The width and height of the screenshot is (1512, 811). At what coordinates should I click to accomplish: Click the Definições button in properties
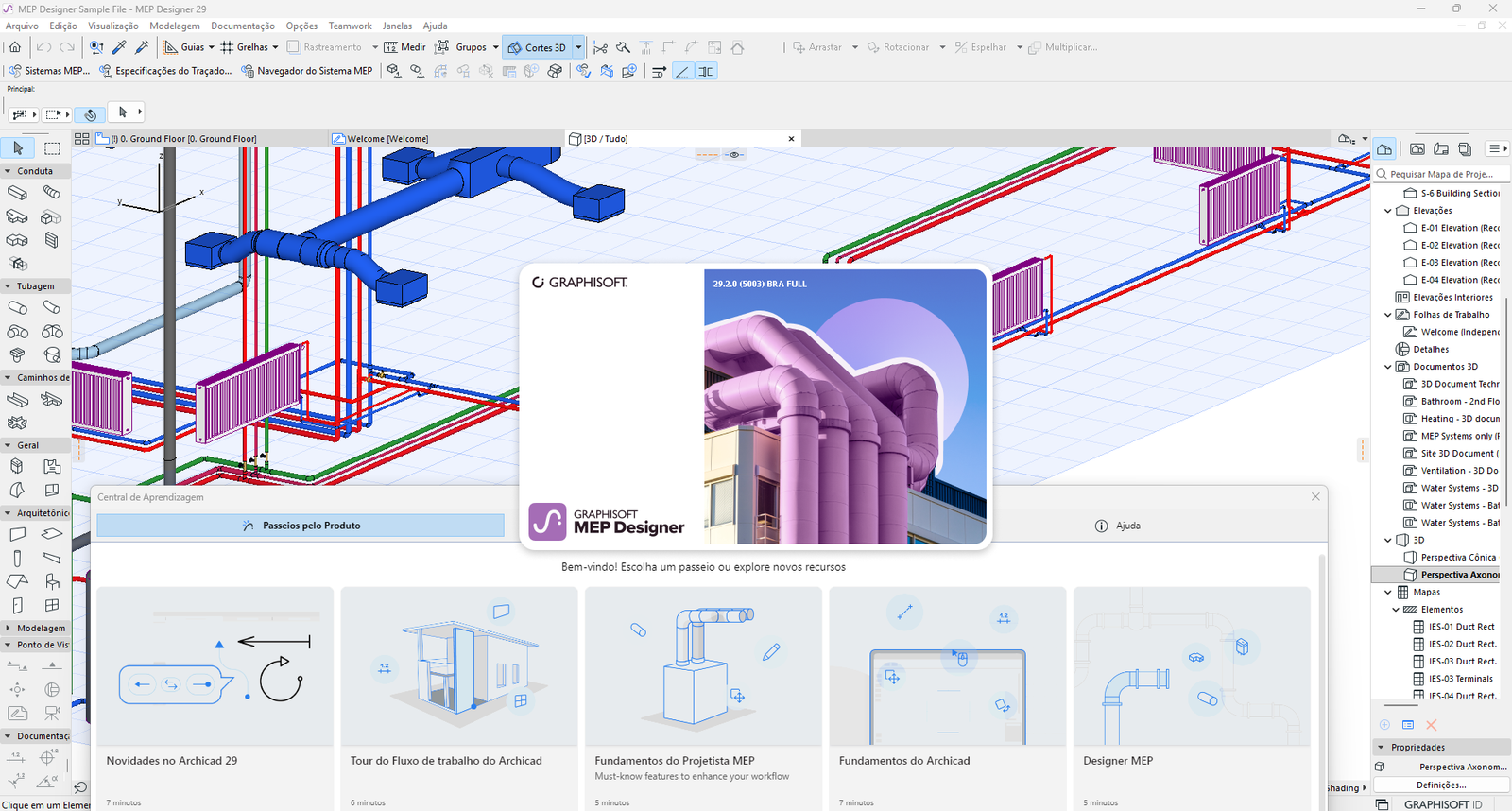pyautogui.click(x=1440, y=785)
